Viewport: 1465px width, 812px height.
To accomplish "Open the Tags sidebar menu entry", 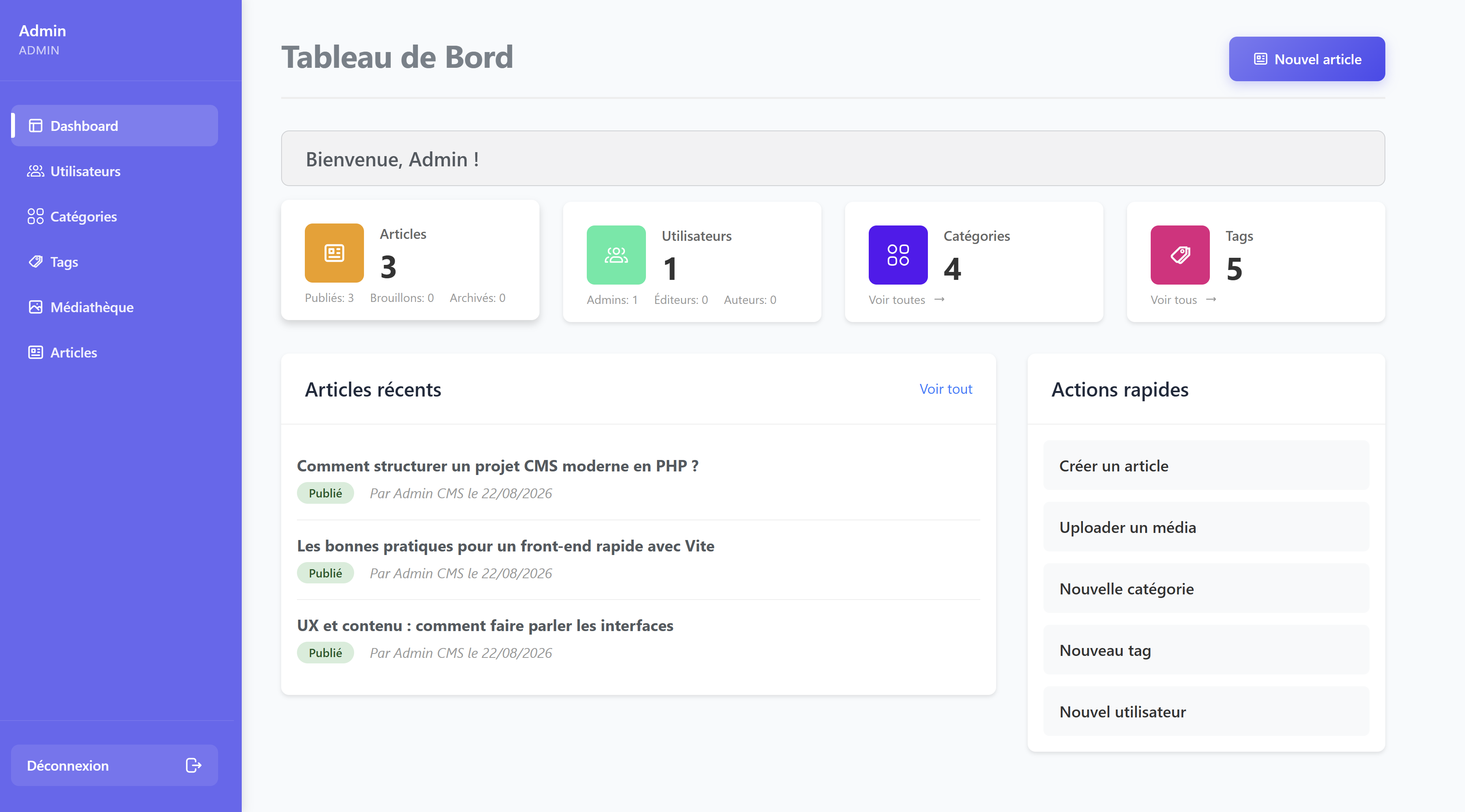I will (x=114, y=262).
